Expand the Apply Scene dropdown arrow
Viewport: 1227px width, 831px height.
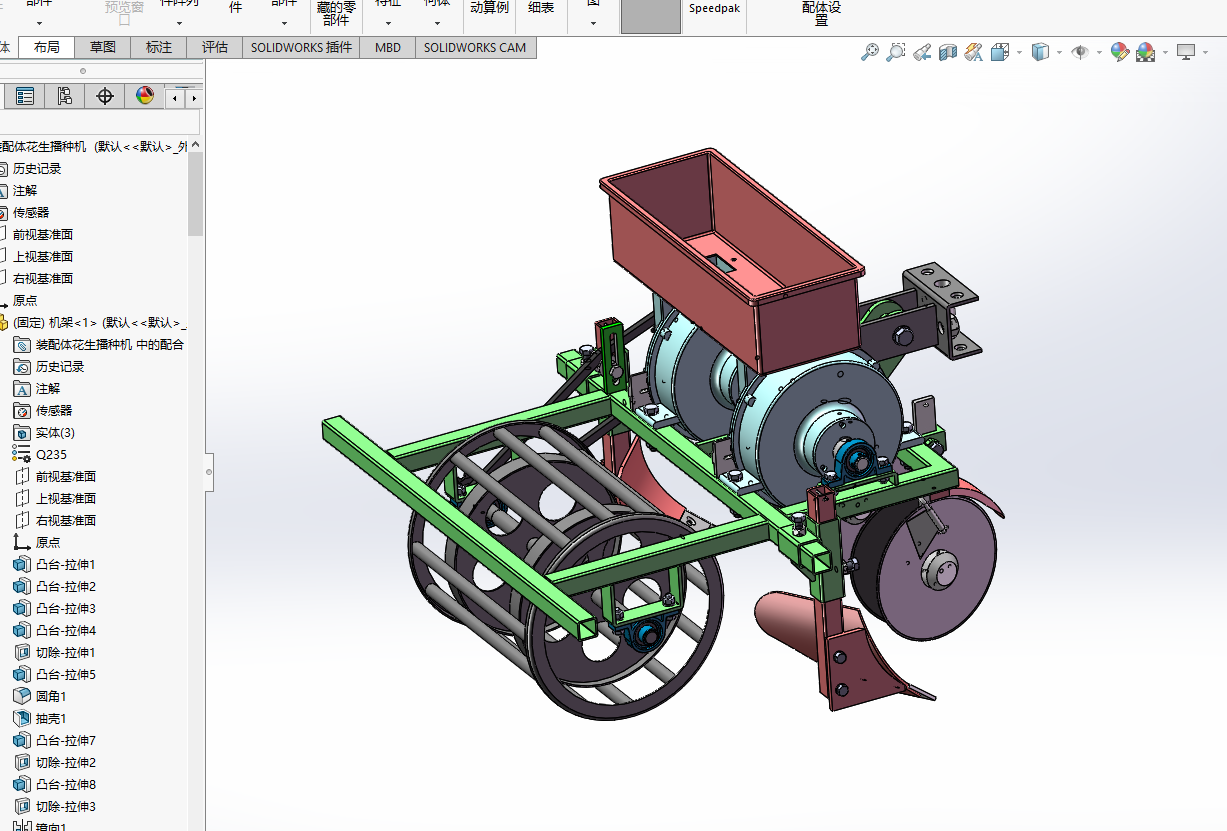point(1165,52)
